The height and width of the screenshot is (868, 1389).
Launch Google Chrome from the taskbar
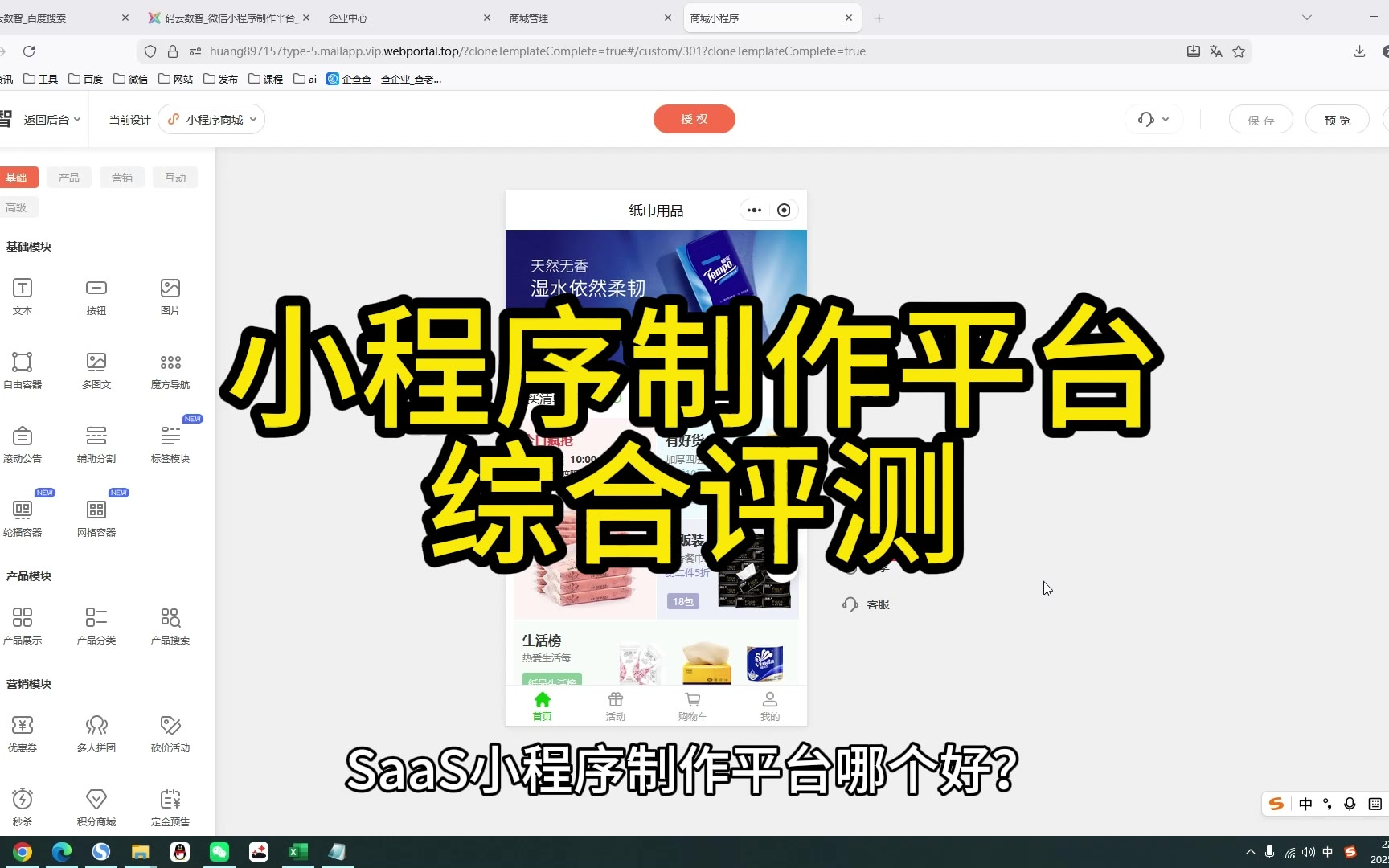coord(23,852)
